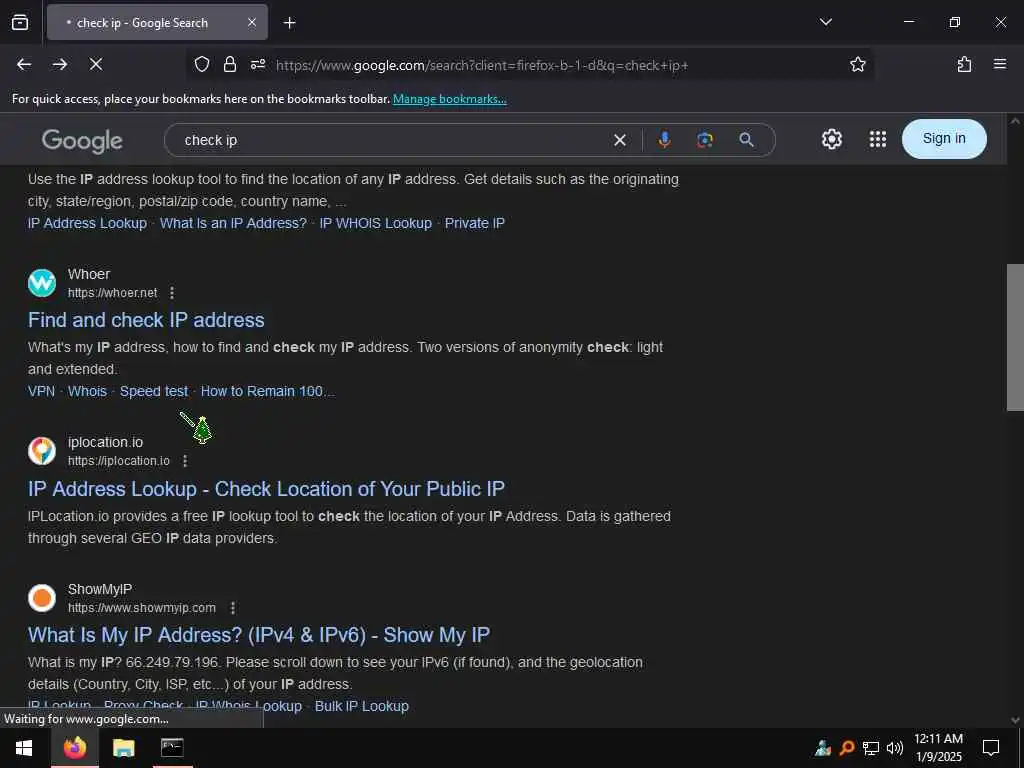This screenshot has width=1024, height=768.
Task: Submit search with magnifier icon
Action: pos(746,140)
